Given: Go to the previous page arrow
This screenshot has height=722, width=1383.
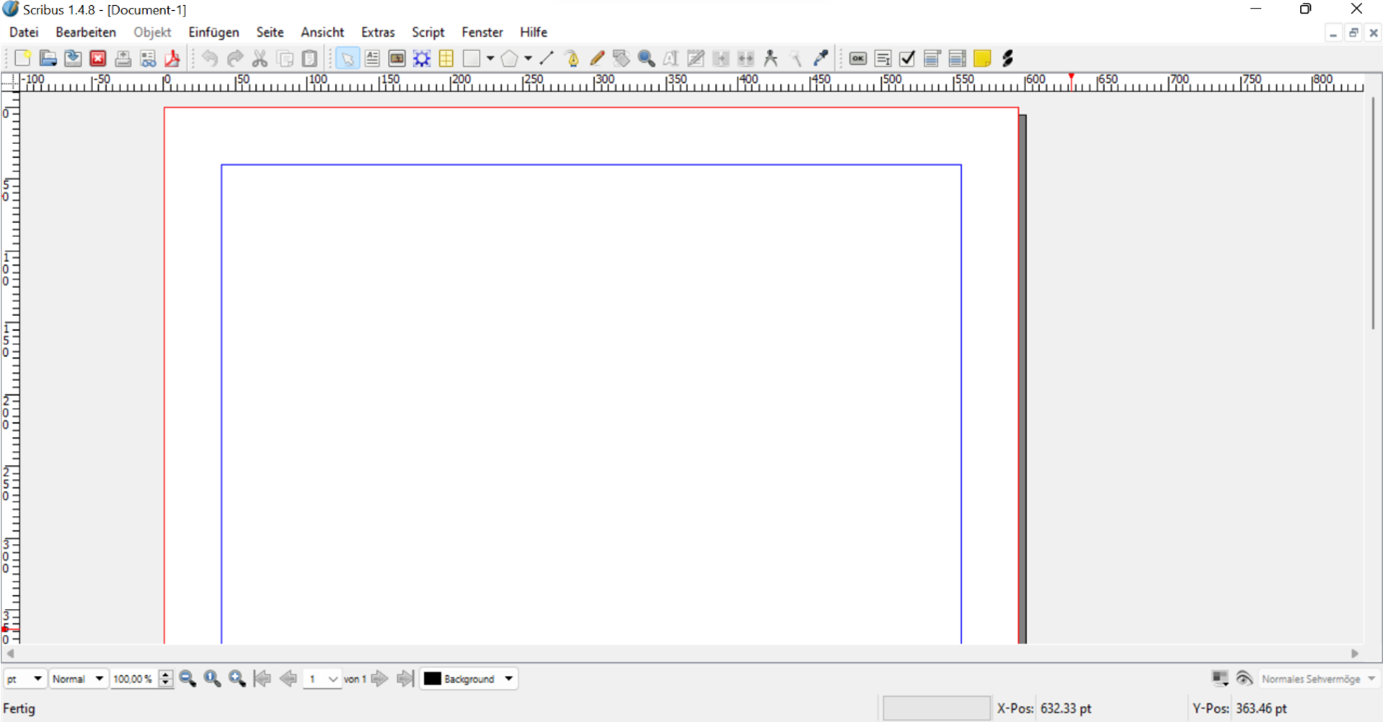Looking at the screenshot, I should click(x=288, y=679).
